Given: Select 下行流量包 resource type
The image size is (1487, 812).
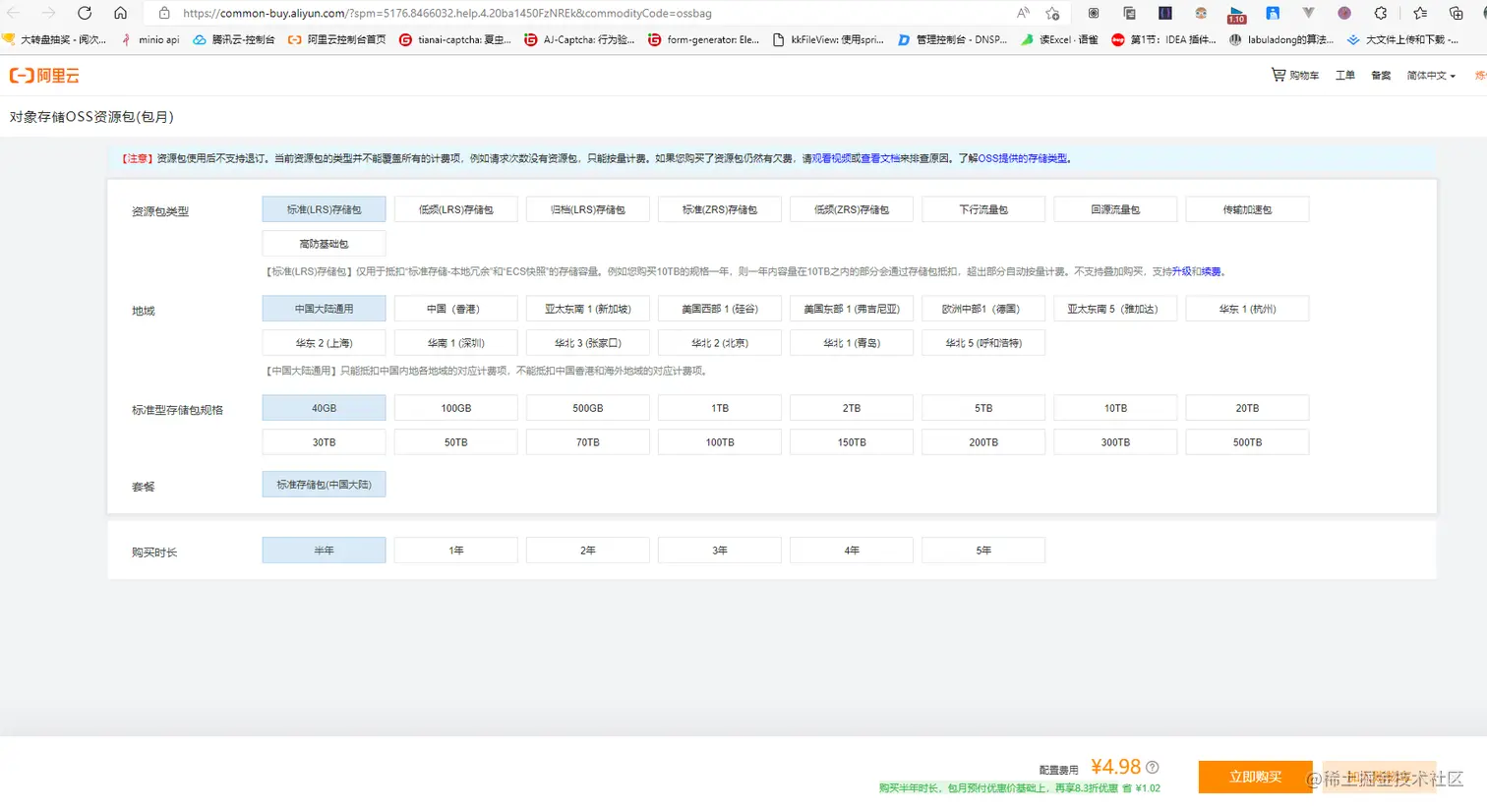Looking at the screenshot, I should coord(983,209).
